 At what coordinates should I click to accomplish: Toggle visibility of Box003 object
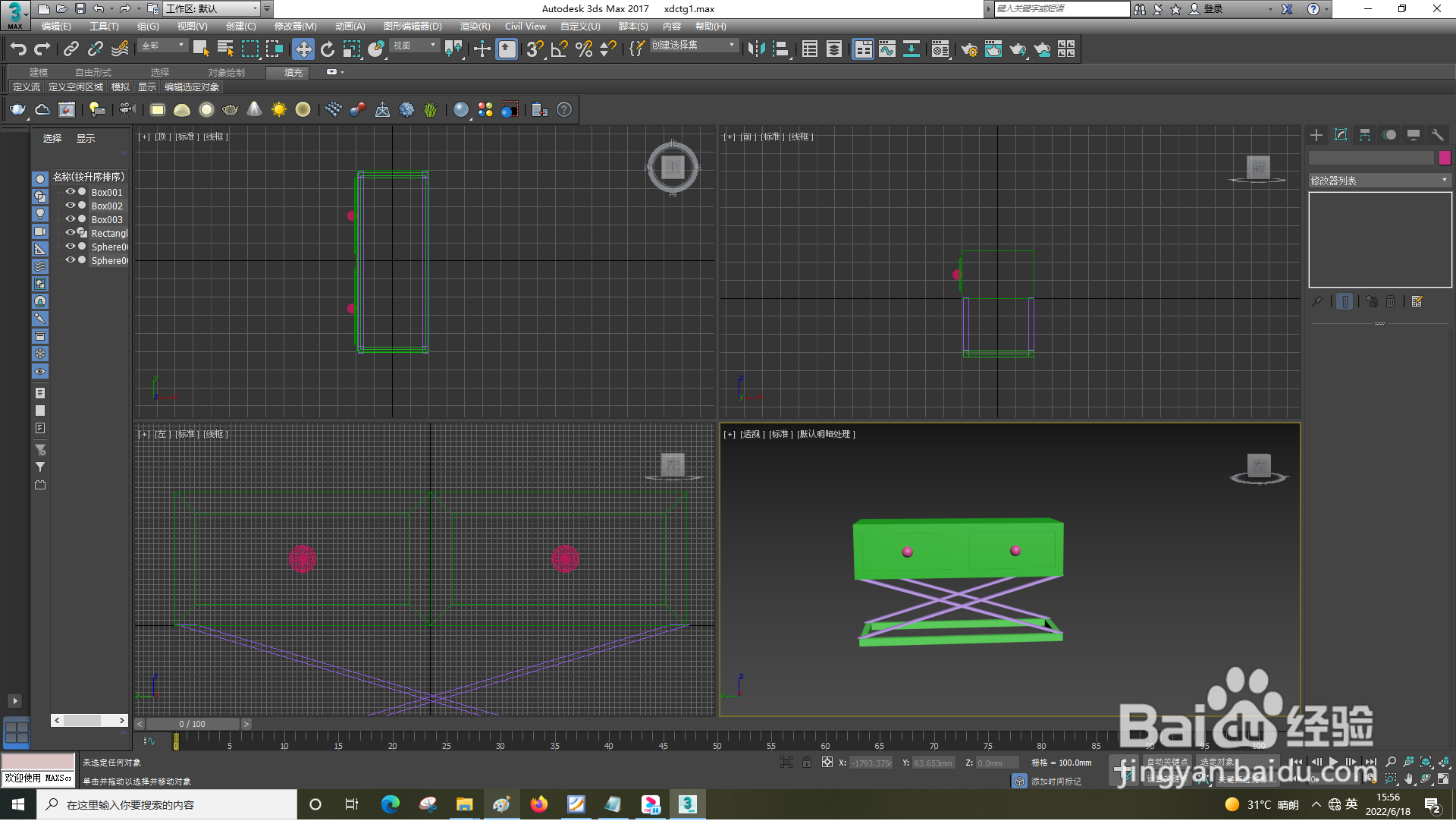(70, 219)
